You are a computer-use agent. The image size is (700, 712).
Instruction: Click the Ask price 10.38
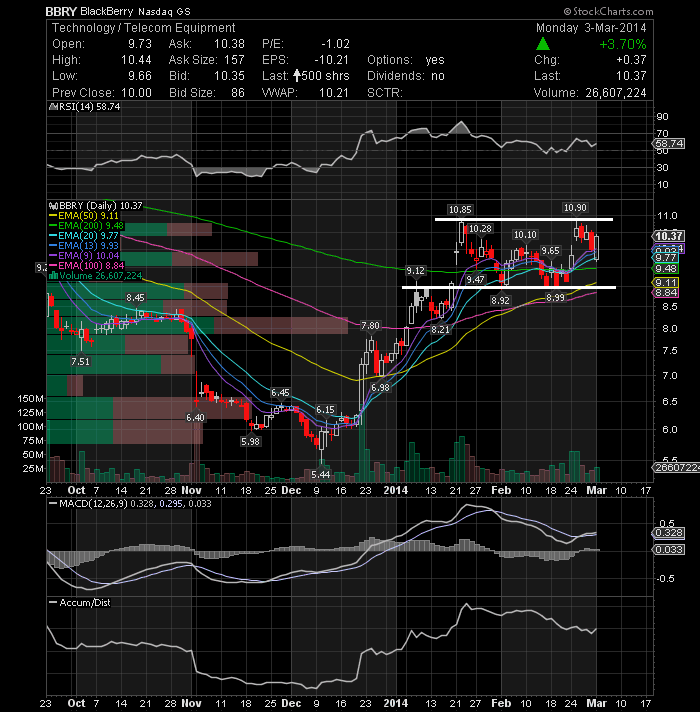pyautogui.click(x=229, y=44)
